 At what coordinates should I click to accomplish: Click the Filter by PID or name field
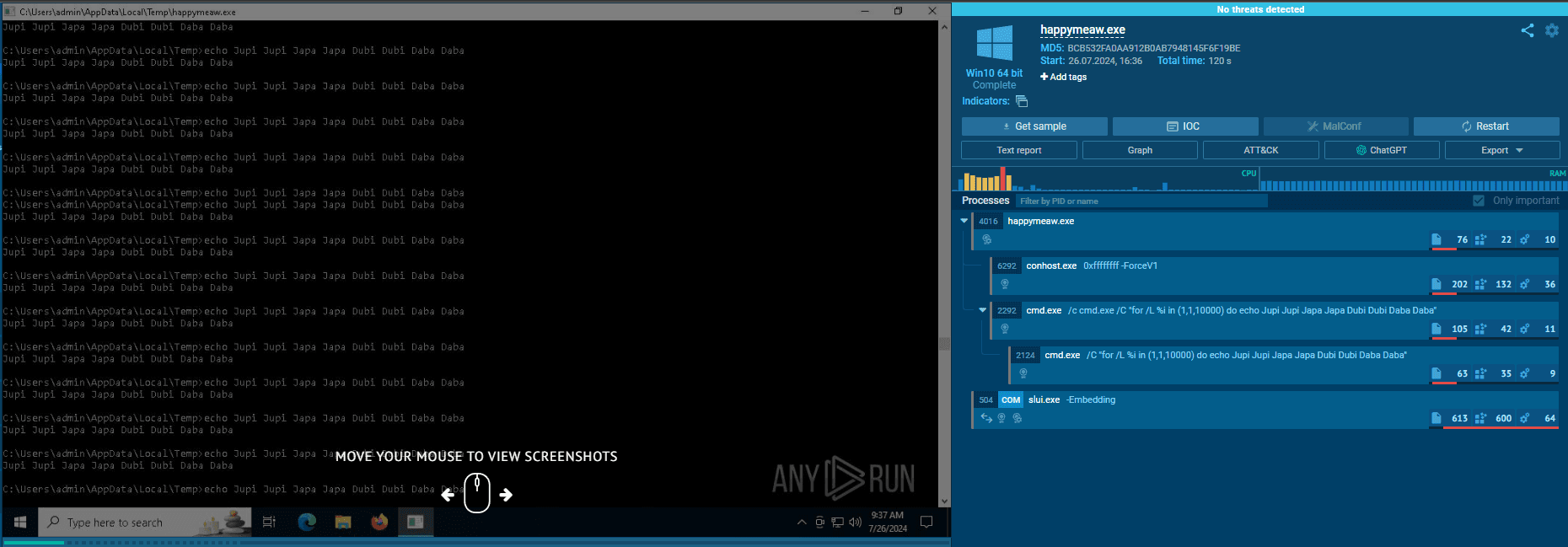(1141, 201)
